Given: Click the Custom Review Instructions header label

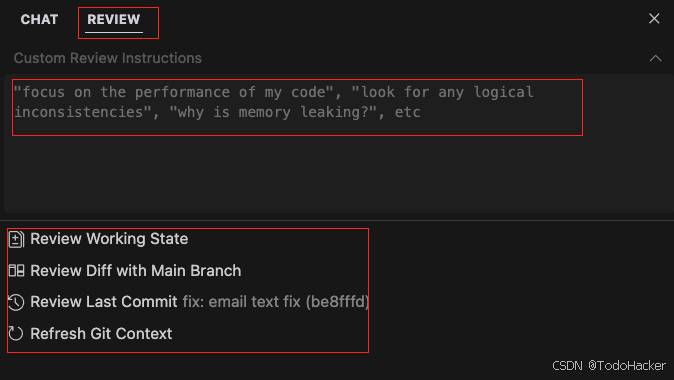Looking at the screenshot, I should tap(107, 58).
